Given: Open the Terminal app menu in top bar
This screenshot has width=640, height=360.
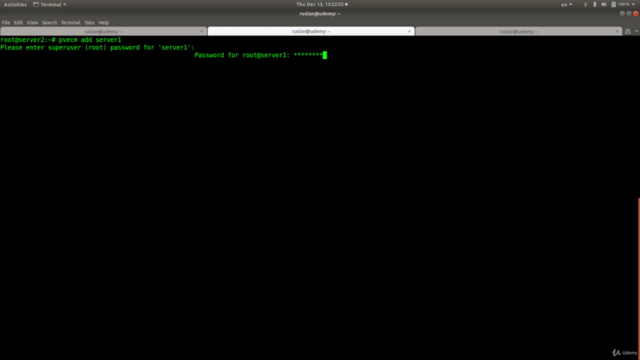Looking at the screenshot, I should point(49,4).
